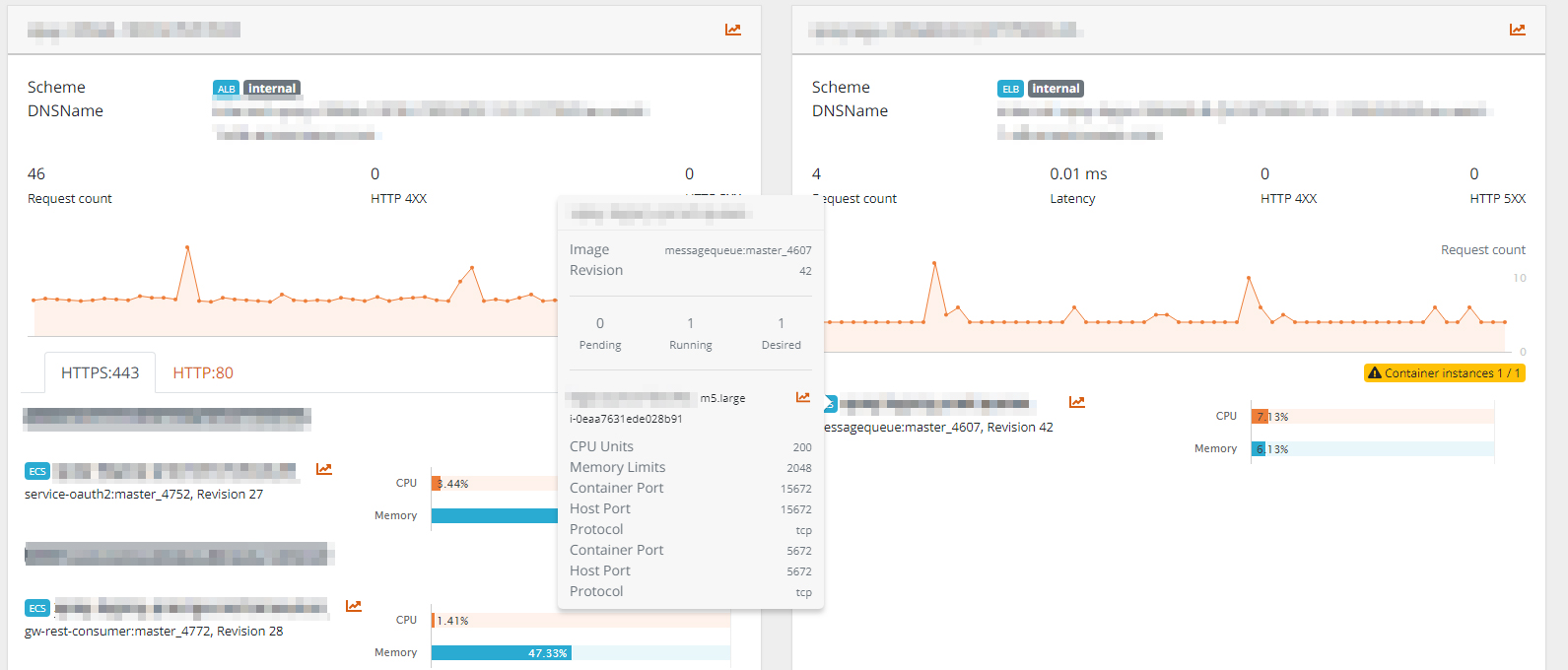Click instance ID i-0eaa7631ede028b91
Image resolution: width=1568 pixels, height=670 pixels.
coord(626,419)
